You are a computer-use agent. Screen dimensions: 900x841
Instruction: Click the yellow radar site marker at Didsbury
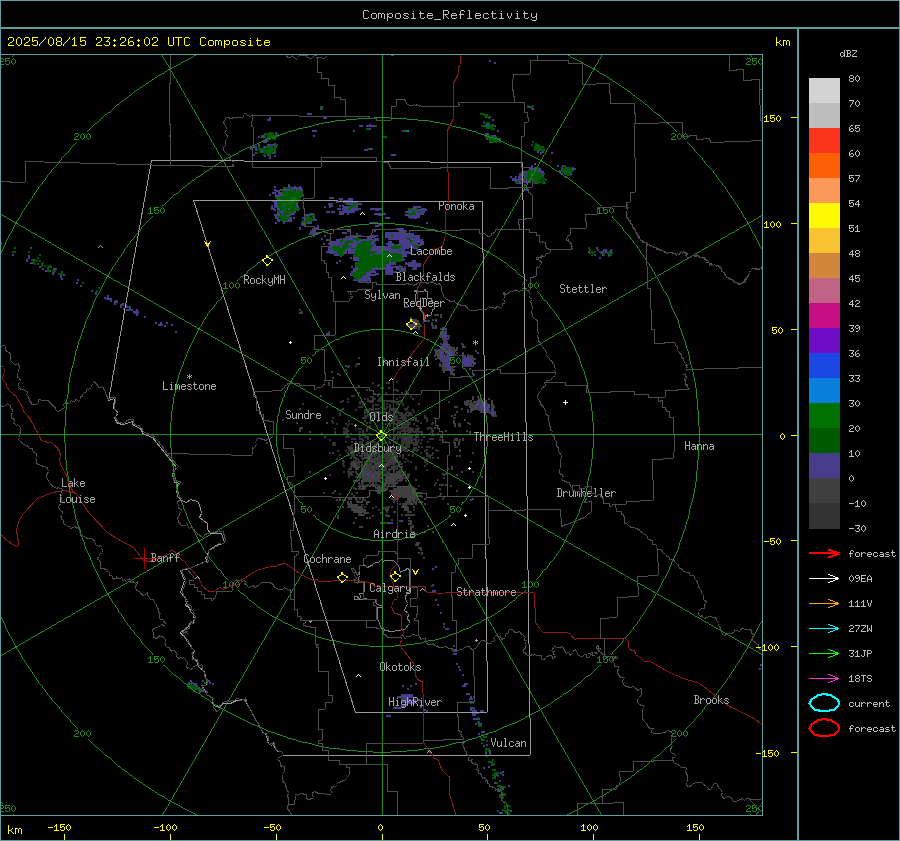coord(382,436)
